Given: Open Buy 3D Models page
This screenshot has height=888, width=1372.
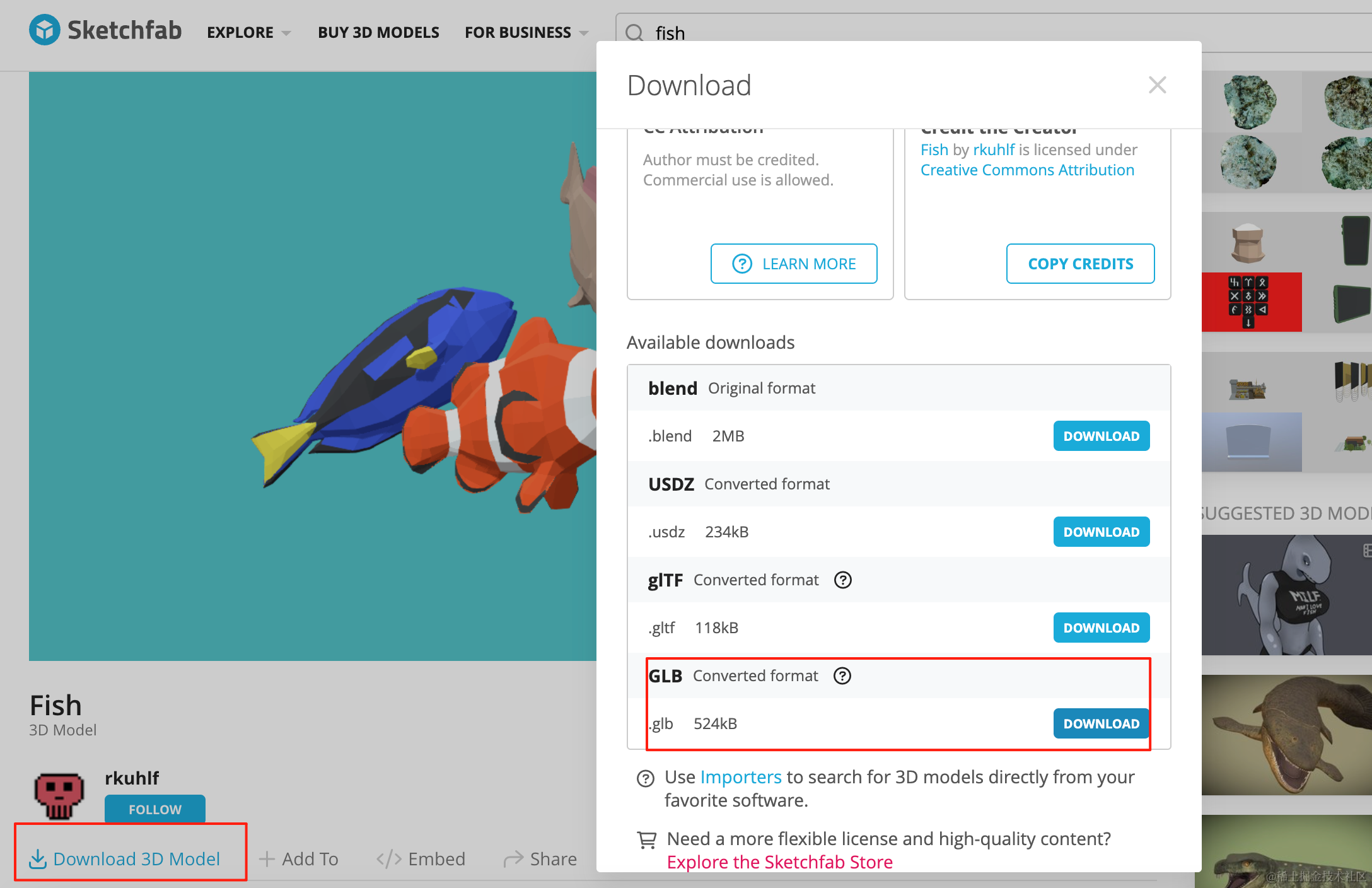Looking at the screenshot, I should pyautogui.click(x=378, y=32).
